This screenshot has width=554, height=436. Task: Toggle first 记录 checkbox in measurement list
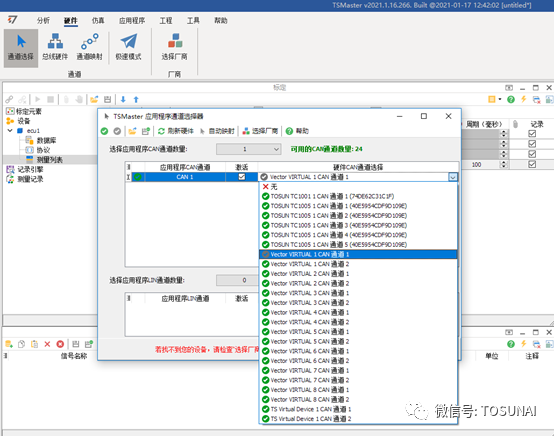tap(532, 134)
